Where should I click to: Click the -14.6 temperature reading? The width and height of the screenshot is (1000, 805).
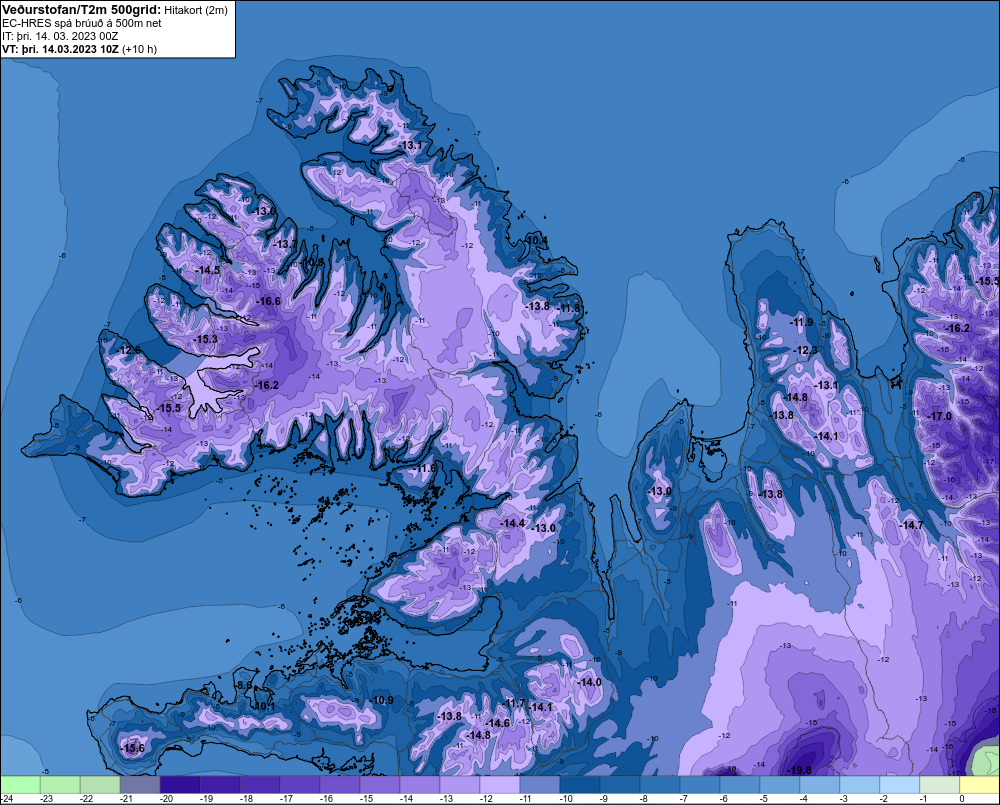coord(497,723)
